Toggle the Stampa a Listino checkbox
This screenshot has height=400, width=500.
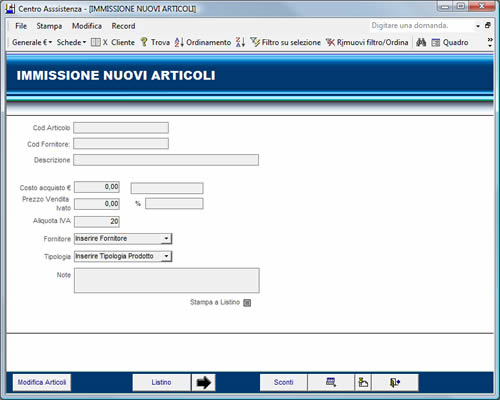pos(247,302)
